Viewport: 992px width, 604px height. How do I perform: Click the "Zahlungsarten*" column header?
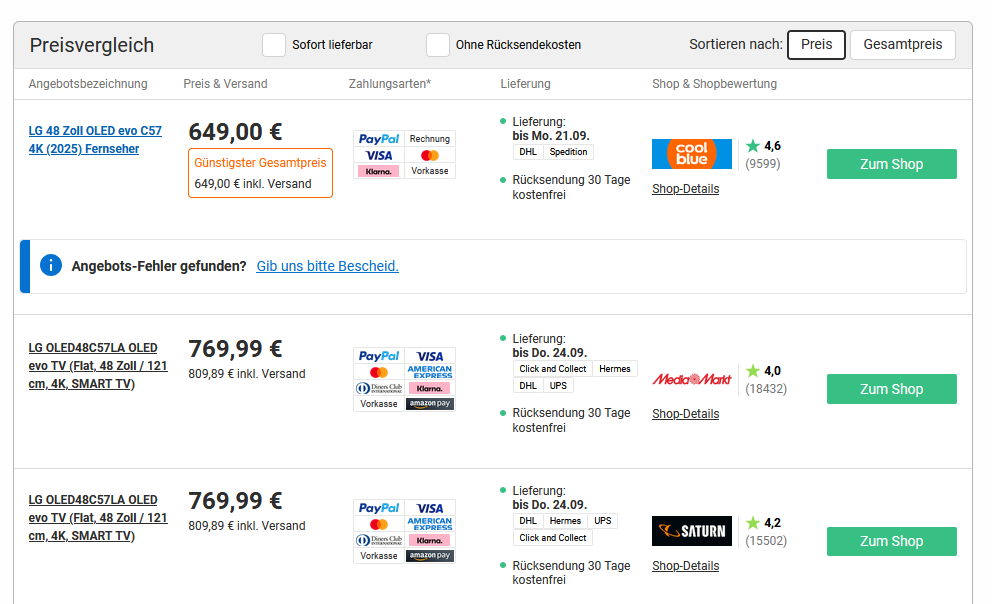390,83
